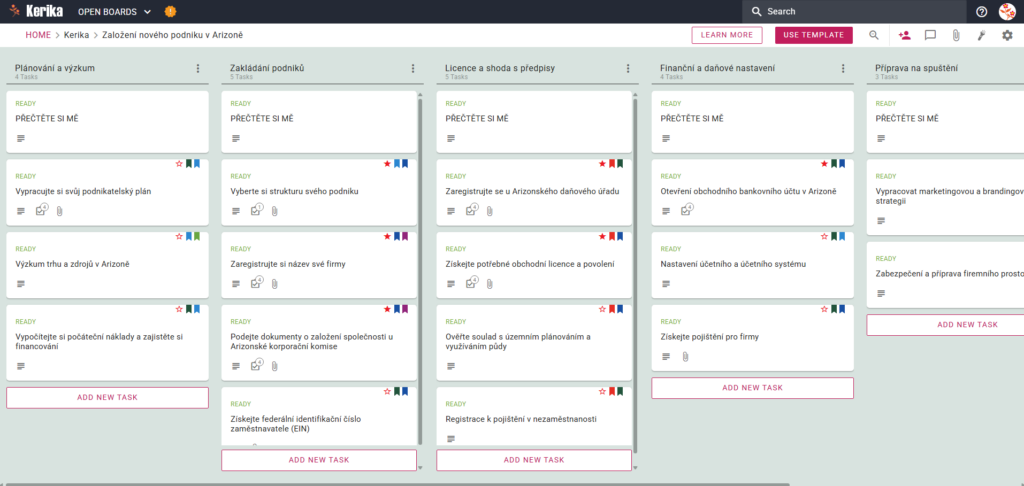The height and width of the screenshot is (486, 1024).
Task: Add new task in Licence a shoda column
Action: [534, 460]
